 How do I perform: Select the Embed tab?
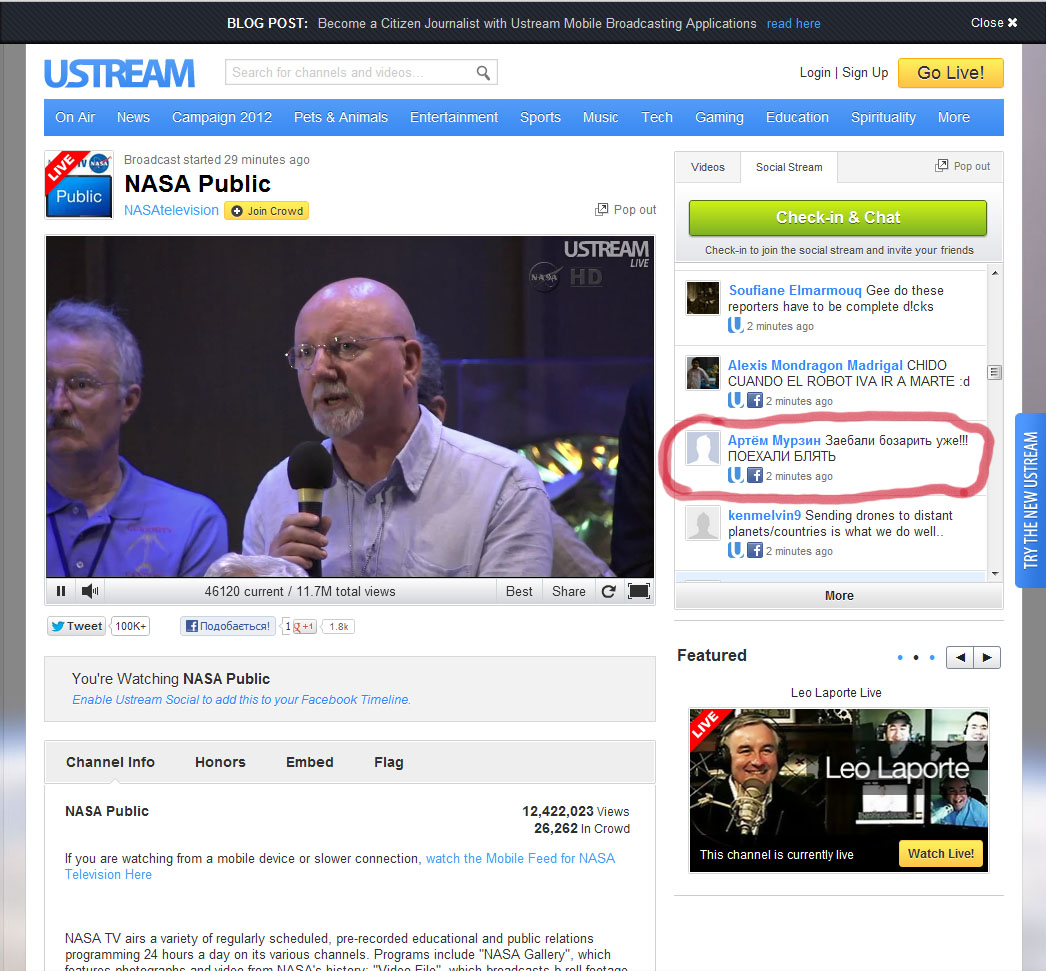[310, 762]
